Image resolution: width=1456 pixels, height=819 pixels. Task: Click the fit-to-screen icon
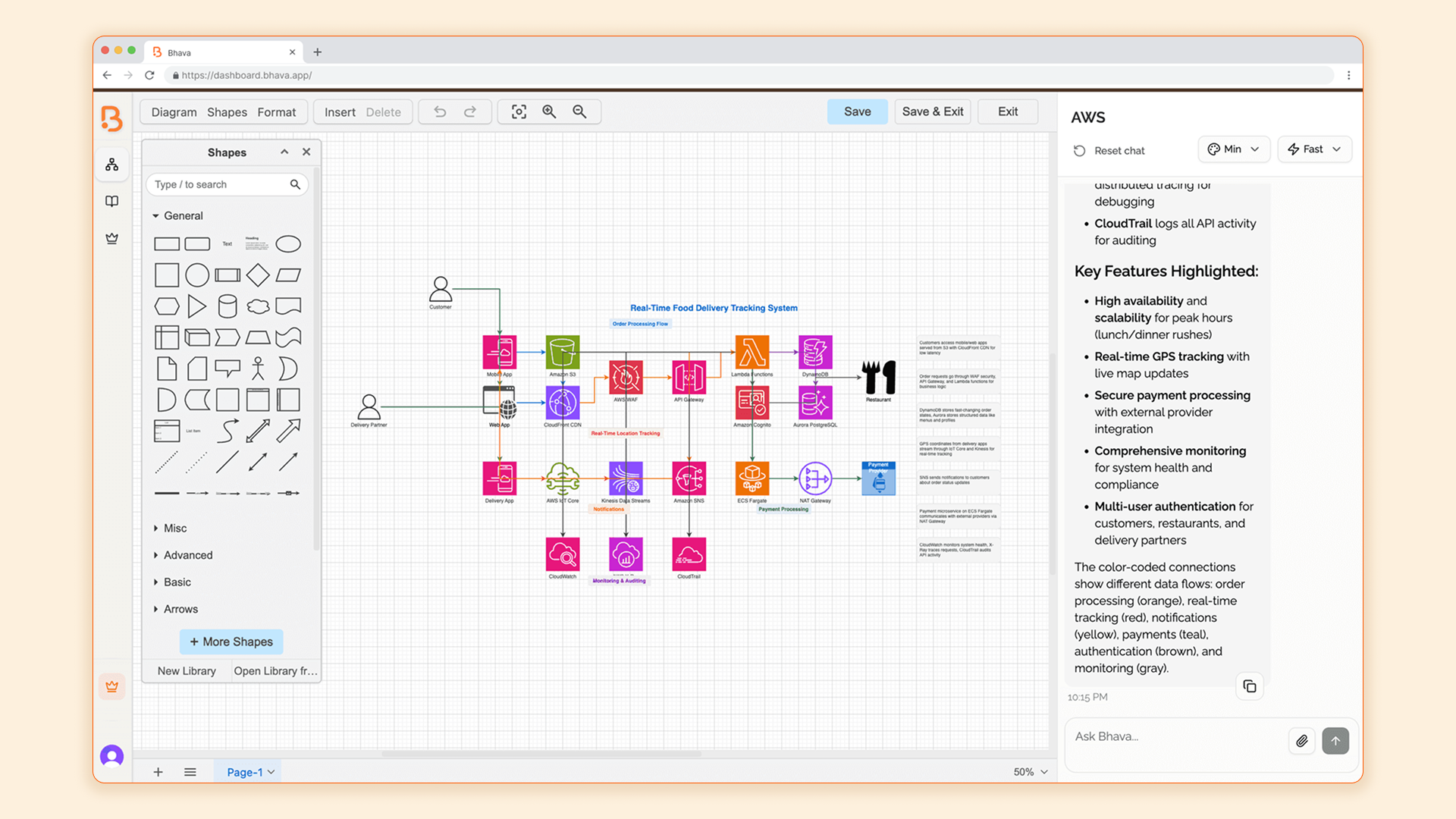point(519,111)
